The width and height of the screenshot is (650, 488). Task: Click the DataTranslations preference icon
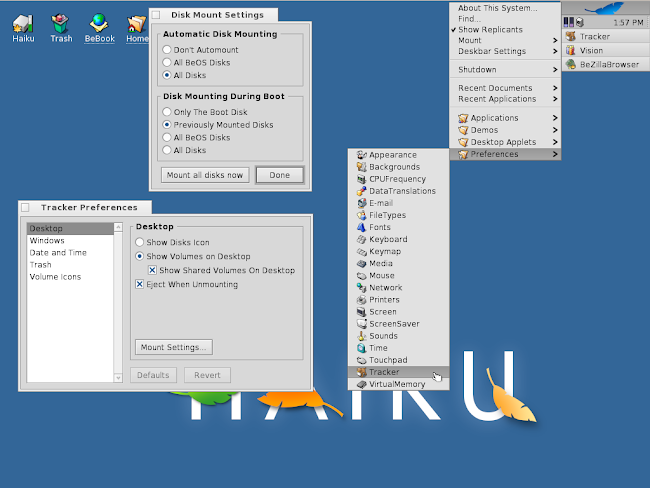pos(361,191)
